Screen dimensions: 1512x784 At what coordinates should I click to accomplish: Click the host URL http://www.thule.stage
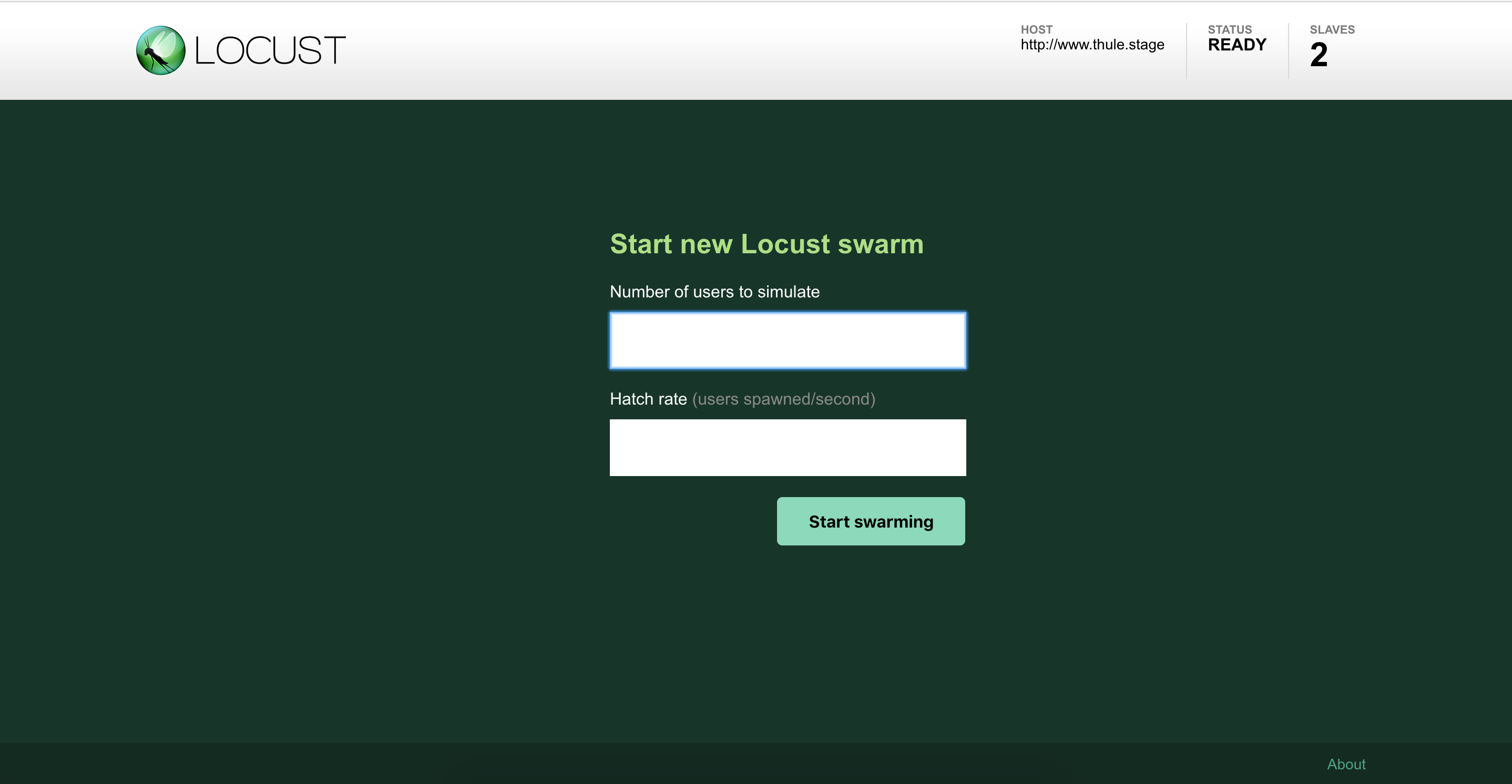[x=1092, y=45]
